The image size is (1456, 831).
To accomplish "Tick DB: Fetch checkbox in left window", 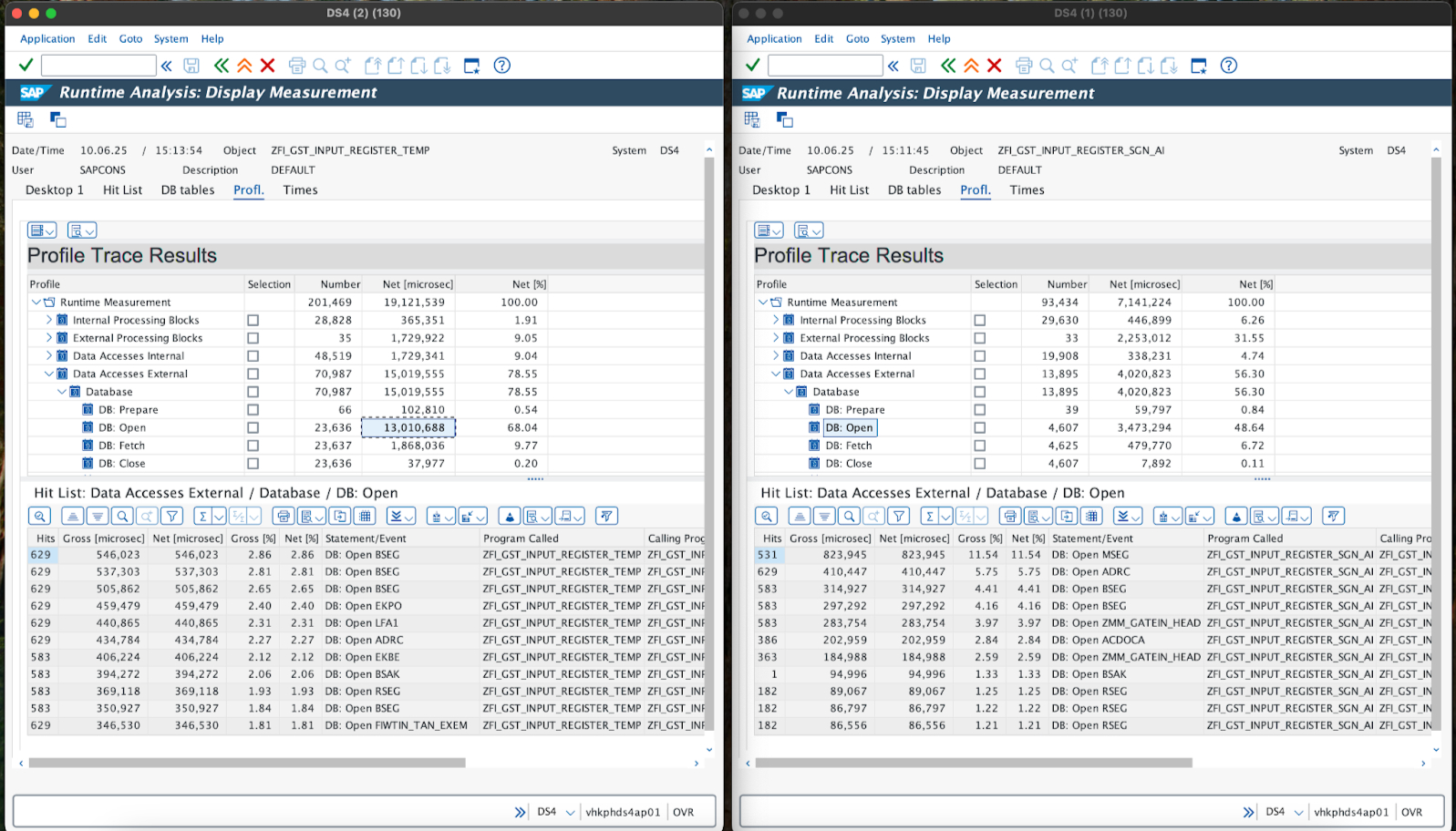I will click(x=253, y=446).
